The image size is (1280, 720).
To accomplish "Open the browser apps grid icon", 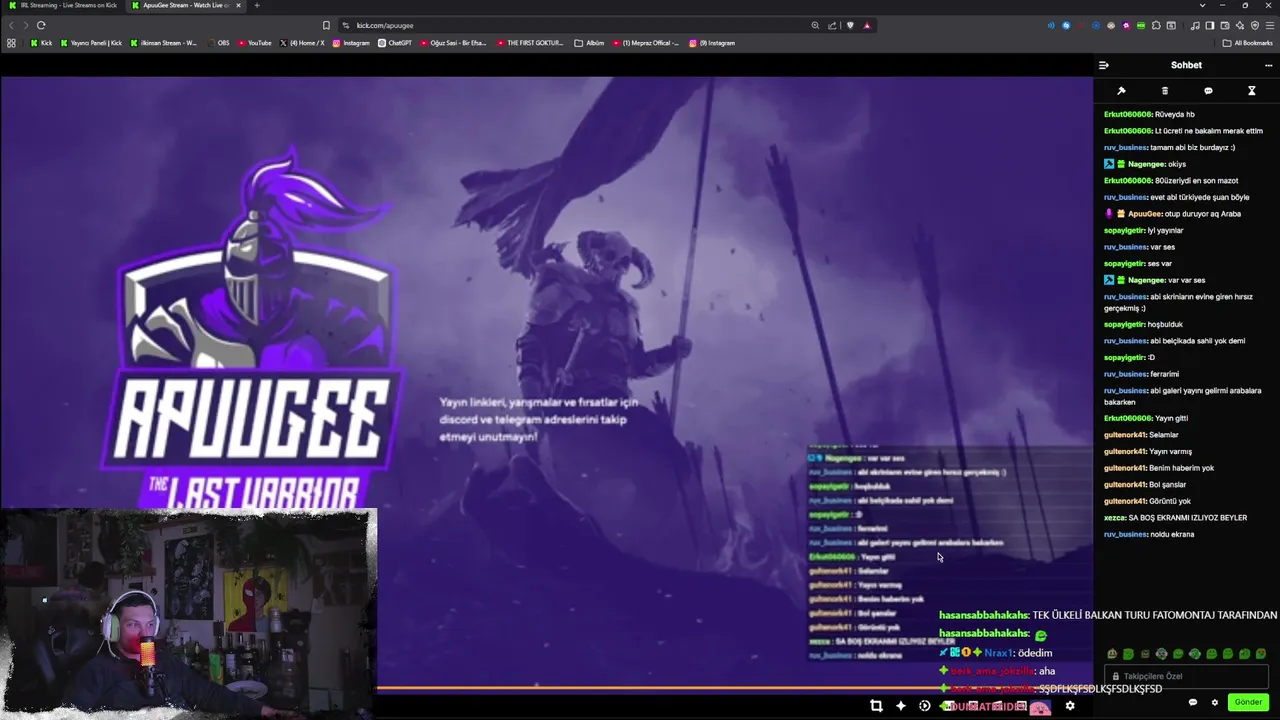I will click(11, 43).
